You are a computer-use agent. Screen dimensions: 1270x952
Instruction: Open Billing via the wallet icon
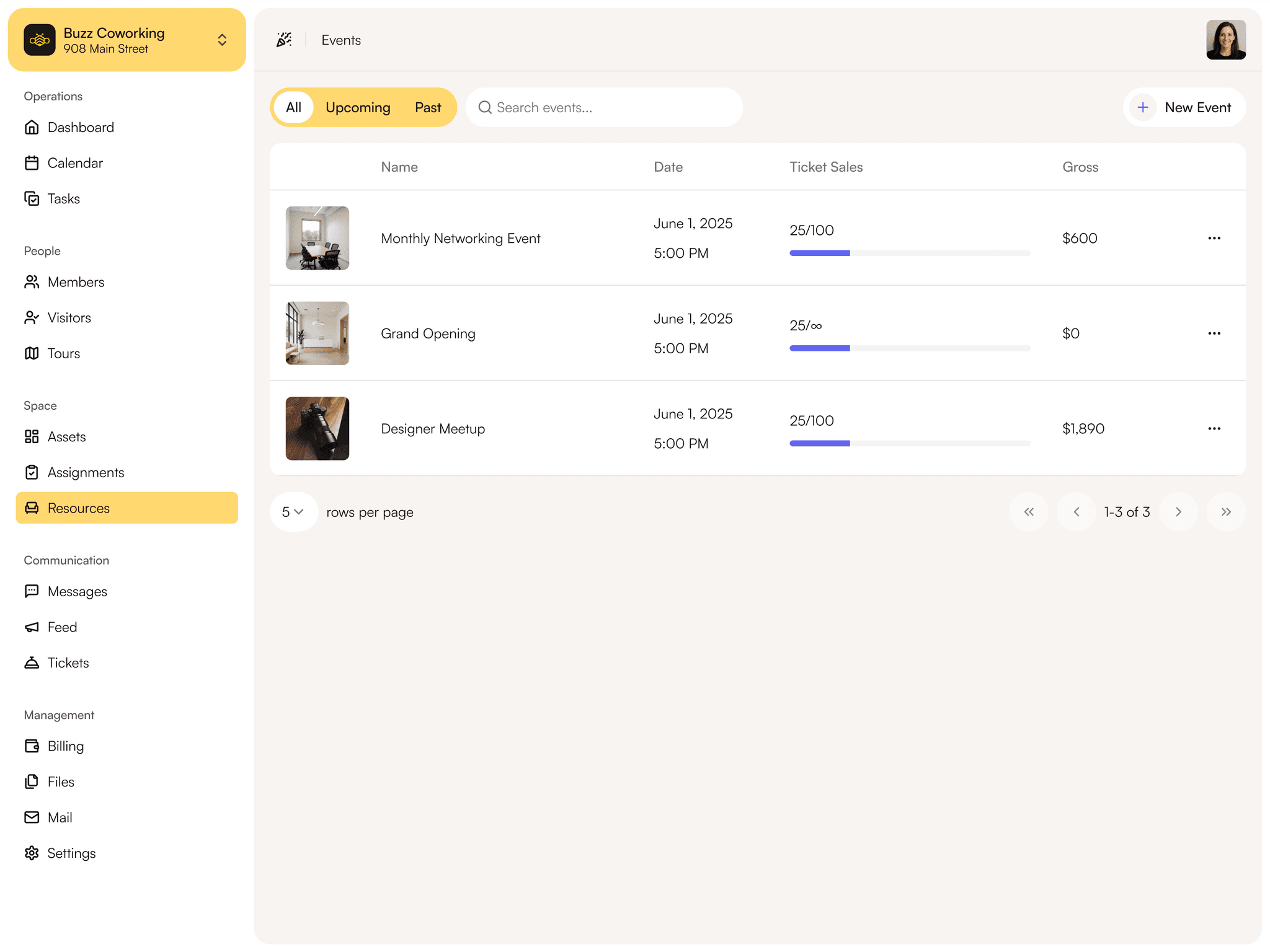point(32,746)
